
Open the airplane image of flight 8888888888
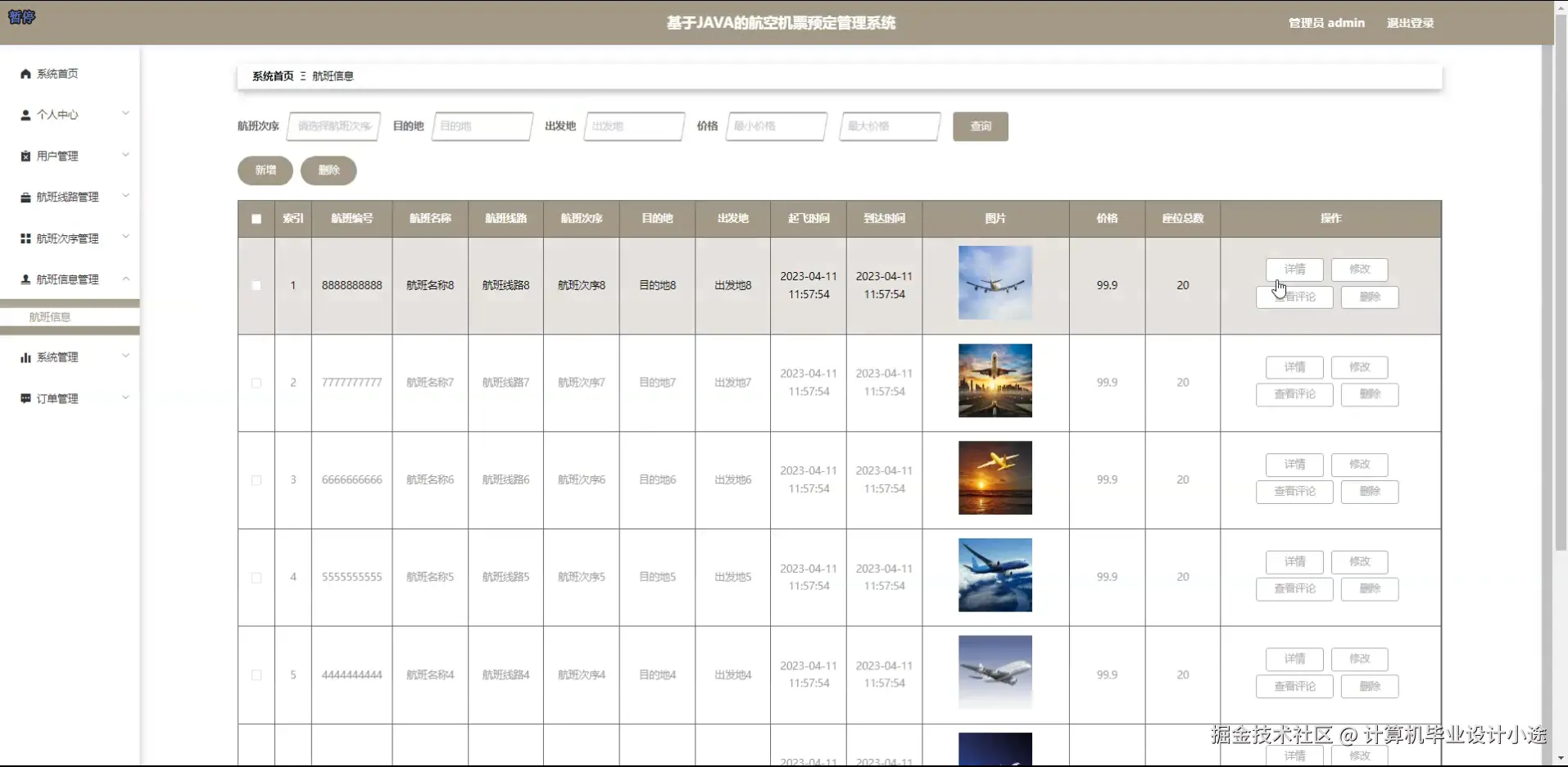point(995,283)
